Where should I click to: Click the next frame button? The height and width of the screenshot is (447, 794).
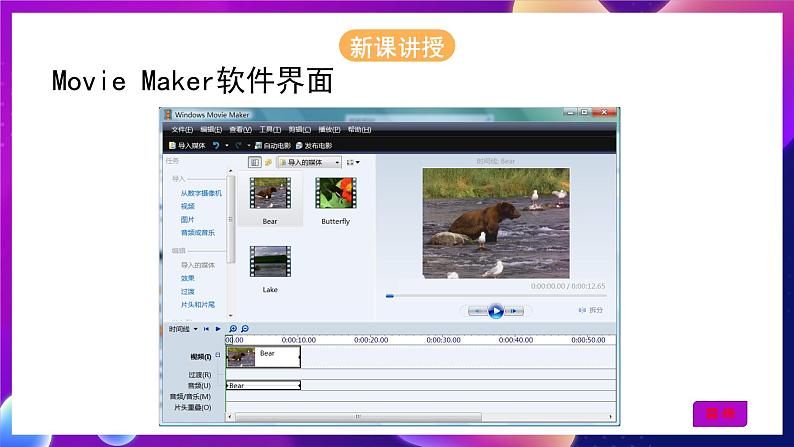coord(513,311)
